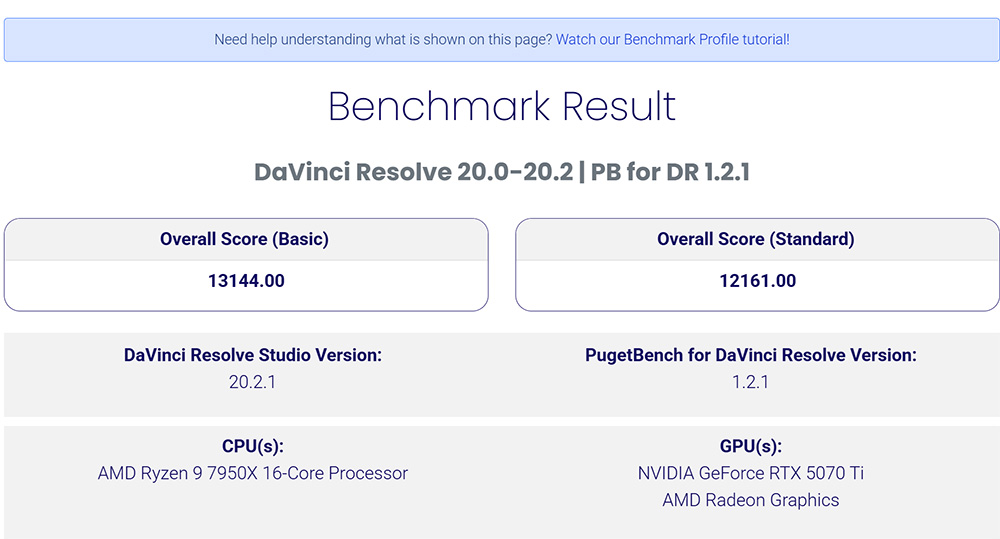Viewport: 1000px width, 539px height.
Task: Click the 'Overall Score (Standard)' card header
Action: [756, 239]
